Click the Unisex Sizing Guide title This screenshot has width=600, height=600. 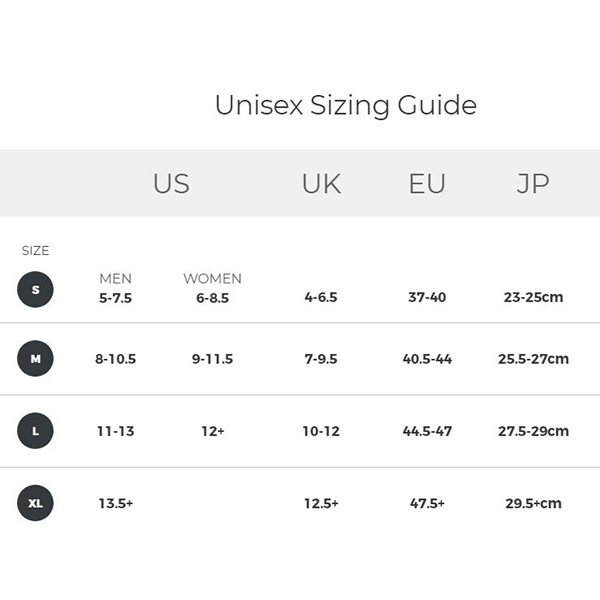click(x=345, y=105)
